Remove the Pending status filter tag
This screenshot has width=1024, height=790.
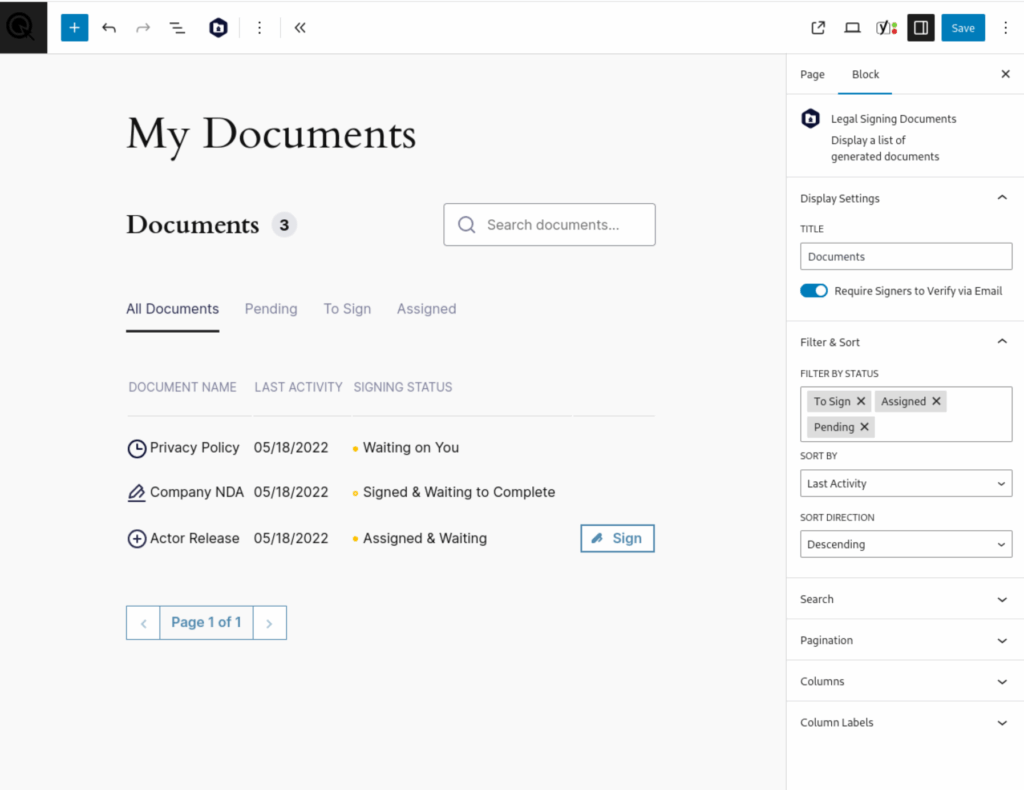pos(865,427)
